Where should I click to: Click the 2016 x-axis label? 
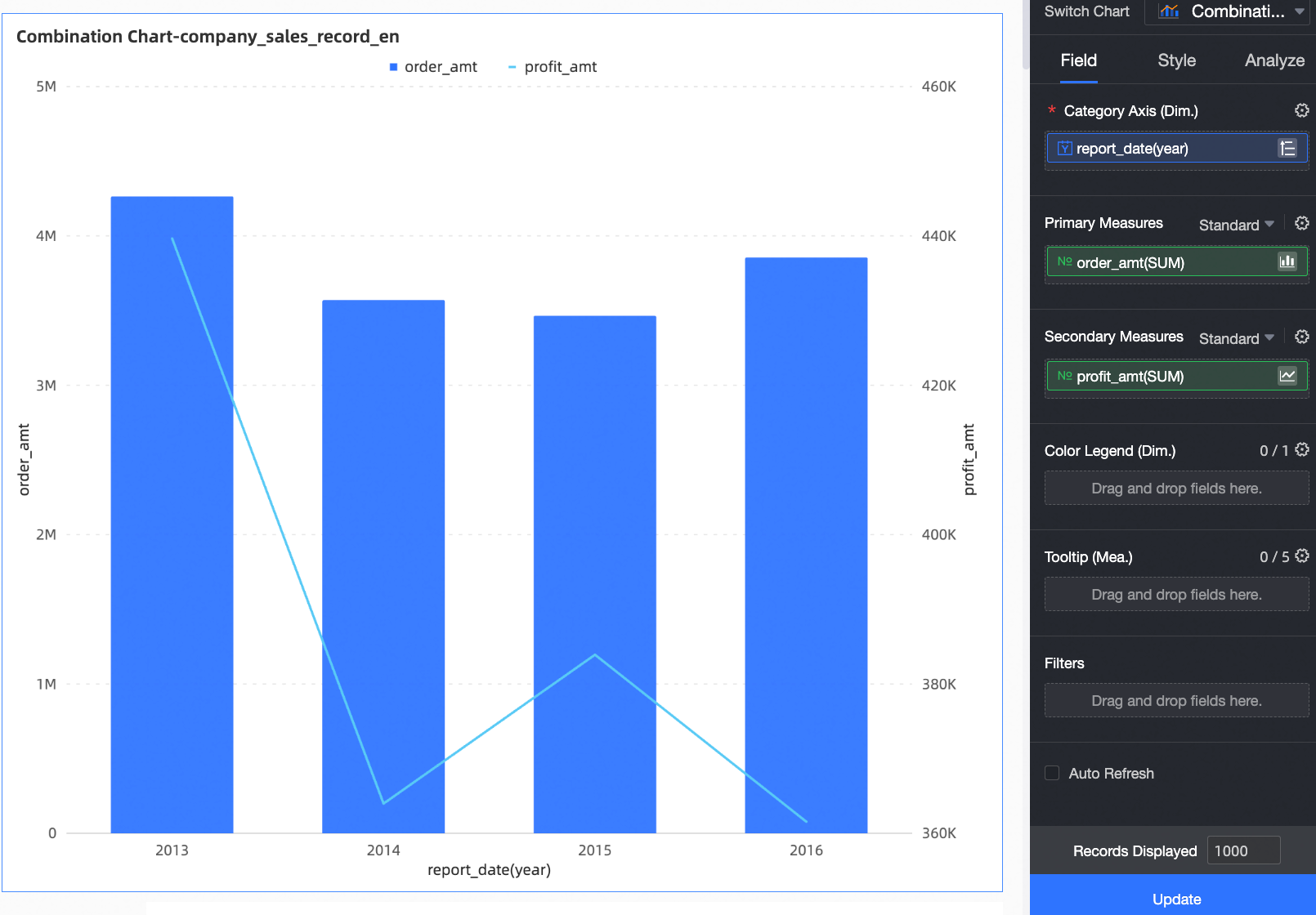click(806, 850)
